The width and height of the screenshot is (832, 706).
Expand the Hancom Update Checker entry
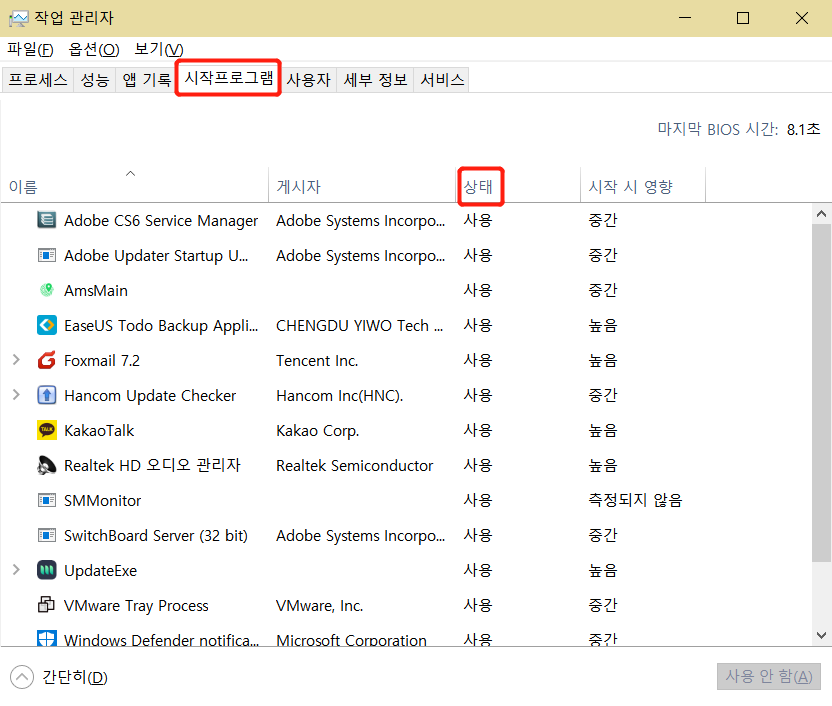click(x=16, y=395)
